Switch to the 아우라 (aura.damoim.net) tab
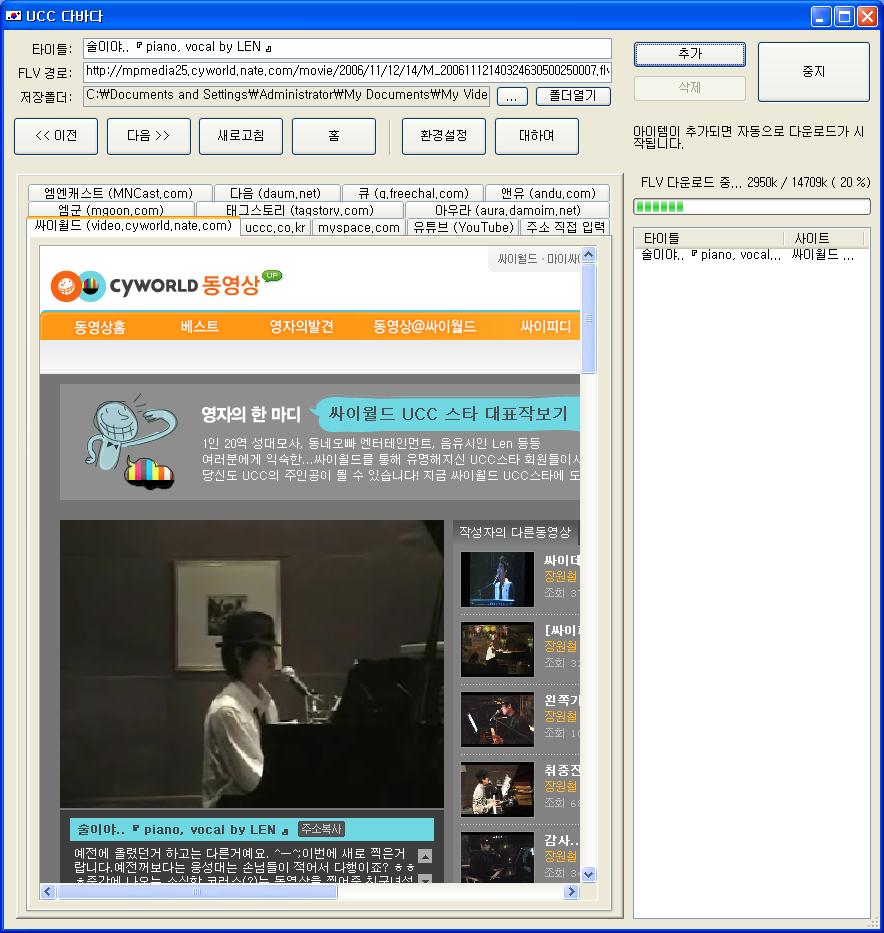Image resolution: width=884 pixels, height=933 pixels. click(507, 209)
